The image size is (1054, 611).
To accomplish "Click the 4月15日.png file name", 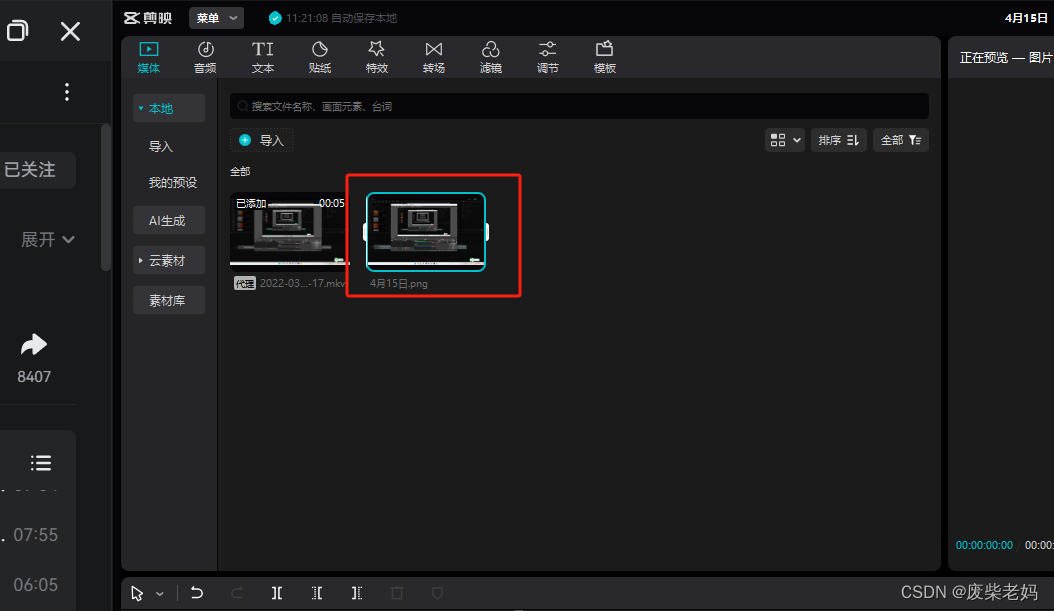I will coord(399,284).
